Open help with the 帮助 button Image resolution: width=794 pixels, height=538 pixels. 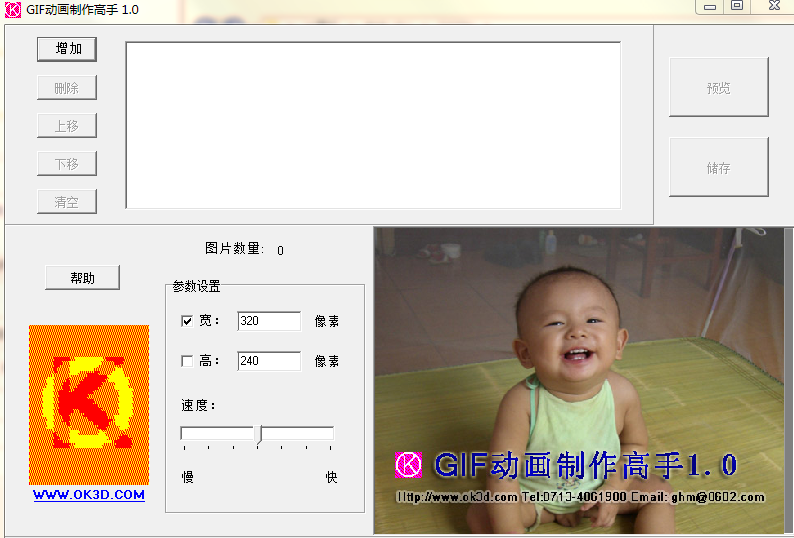[82, 278]
